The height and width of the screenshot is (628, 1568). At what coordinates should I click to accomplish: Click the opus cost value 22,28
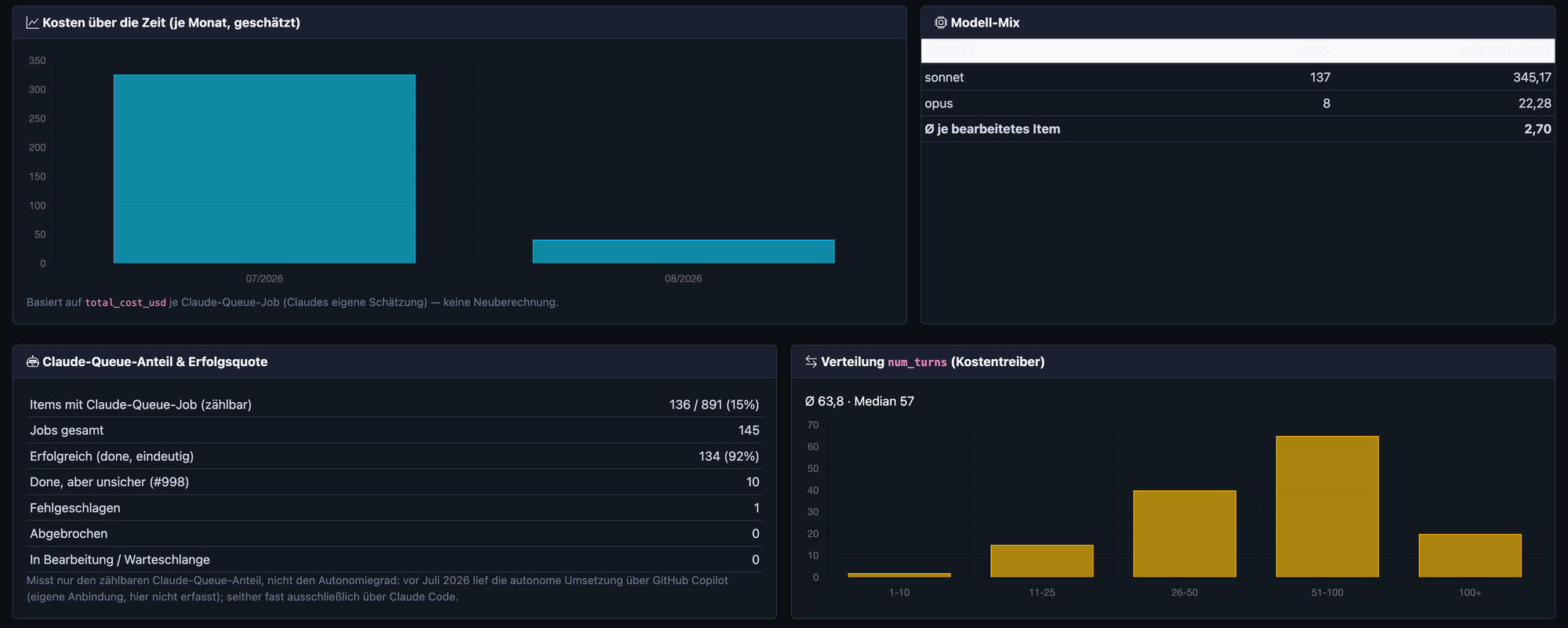(1534, 103)
